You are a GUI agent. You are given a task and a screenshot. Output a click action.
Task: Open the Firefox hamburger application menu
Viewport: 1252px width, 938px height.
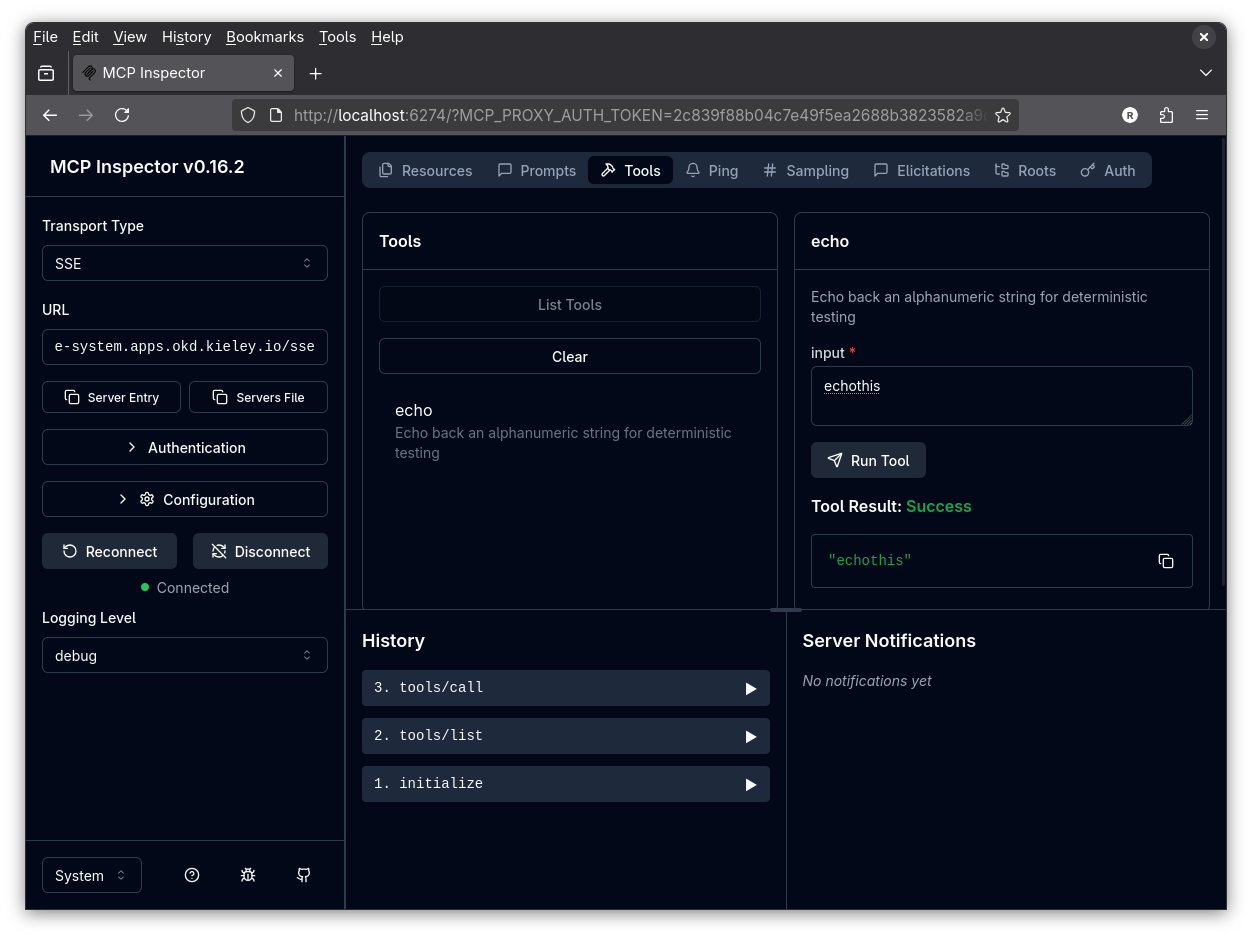point(1202,115)
